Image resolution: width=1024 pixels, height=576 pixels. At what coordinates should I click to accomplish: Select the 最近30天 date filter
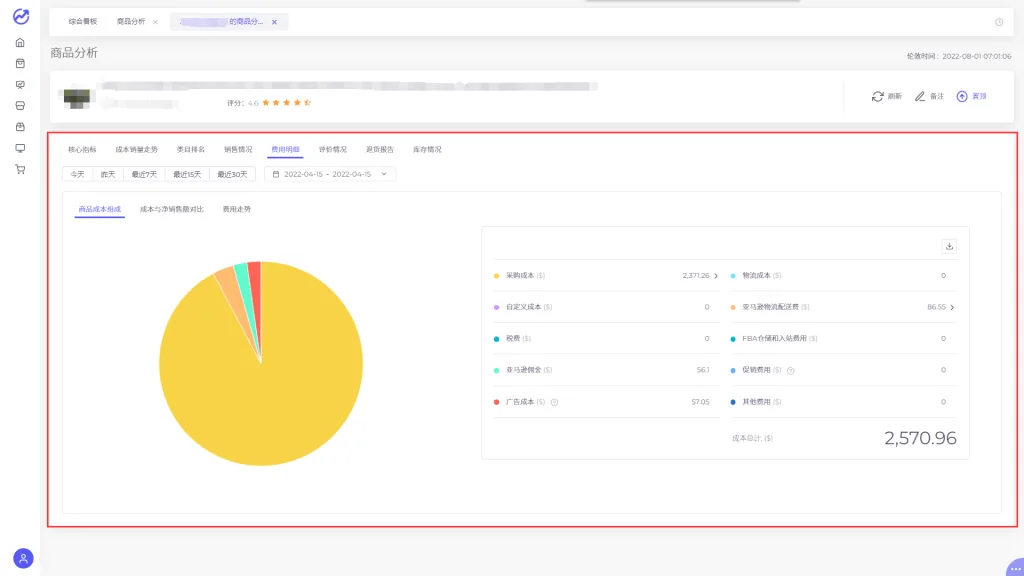(232, 174)
